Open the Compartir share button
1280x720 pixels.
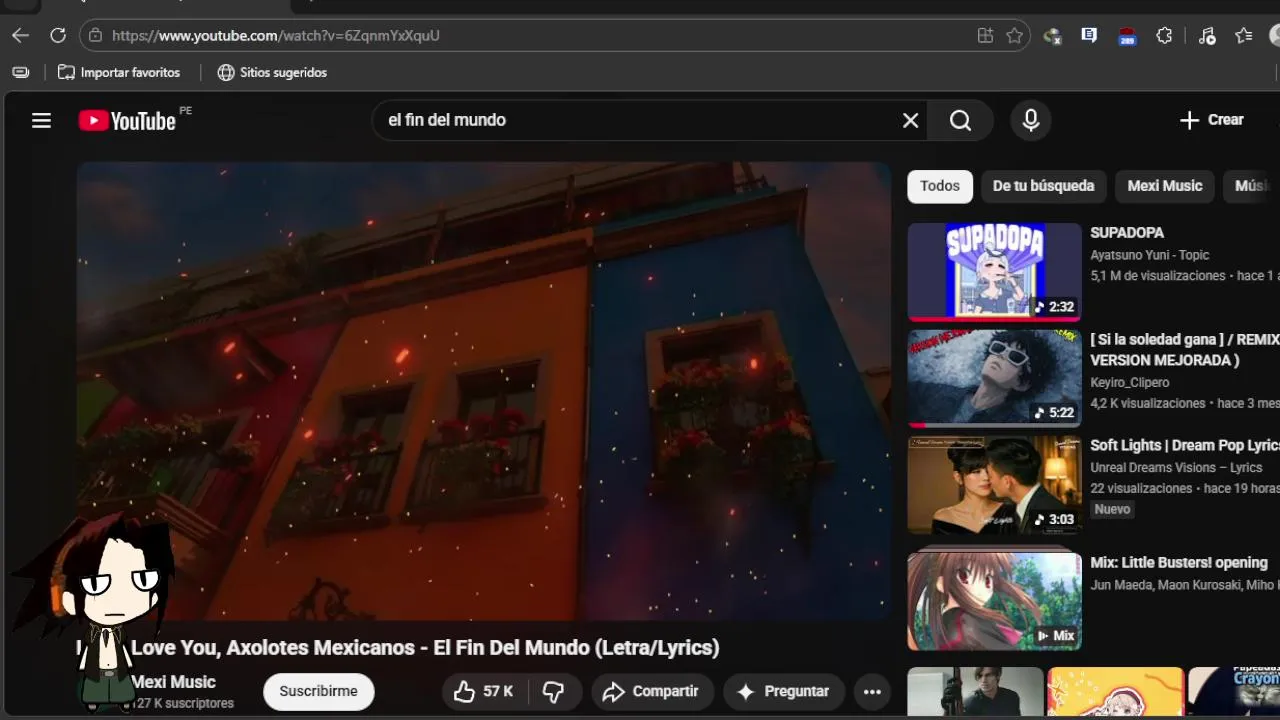pyautogui.click(x=651, y=691)
